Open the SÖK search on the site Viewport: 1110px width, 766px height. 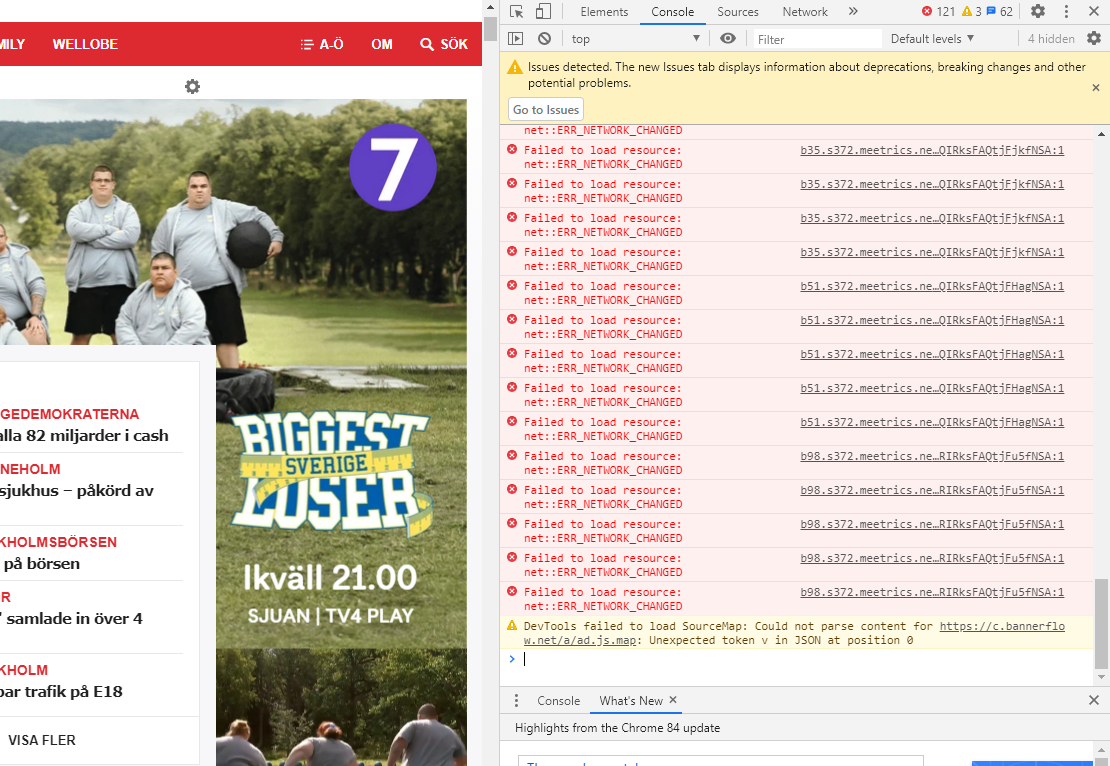point(444,45)
